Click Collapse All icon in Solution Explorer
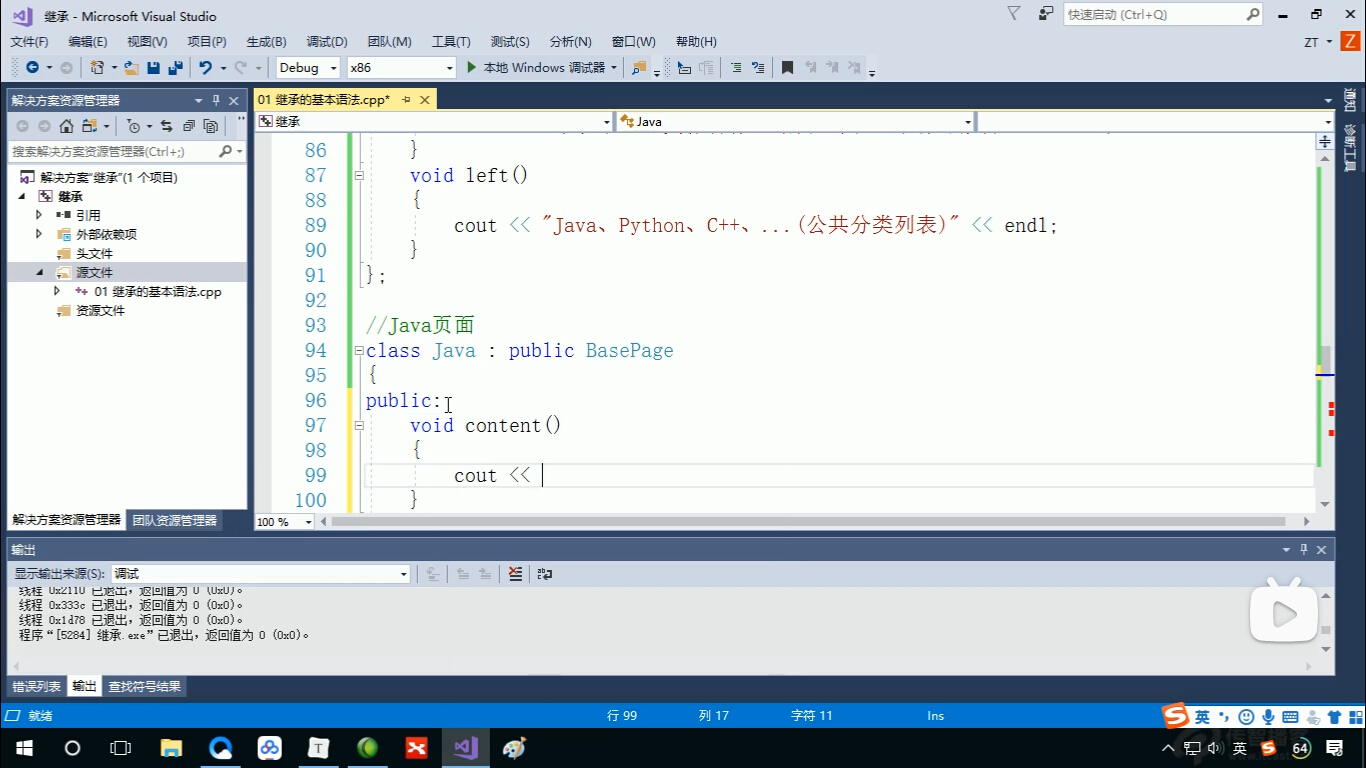The image size is (1366, 768). (x=188, y=126)
